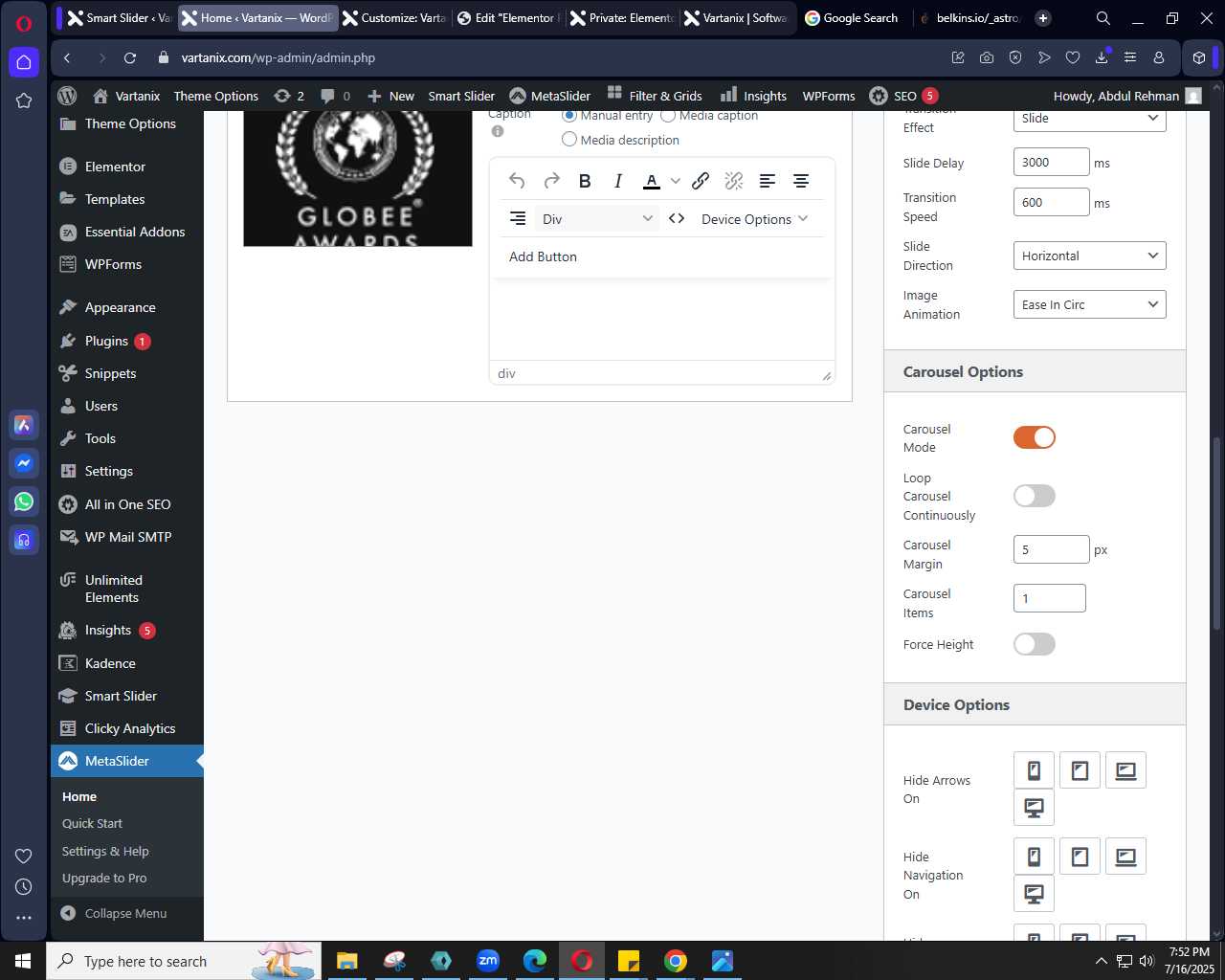Toggle Hide Navigation On smartphone icon
The height and width of the screenshot is (980, 1225).
pos(1034,857)
